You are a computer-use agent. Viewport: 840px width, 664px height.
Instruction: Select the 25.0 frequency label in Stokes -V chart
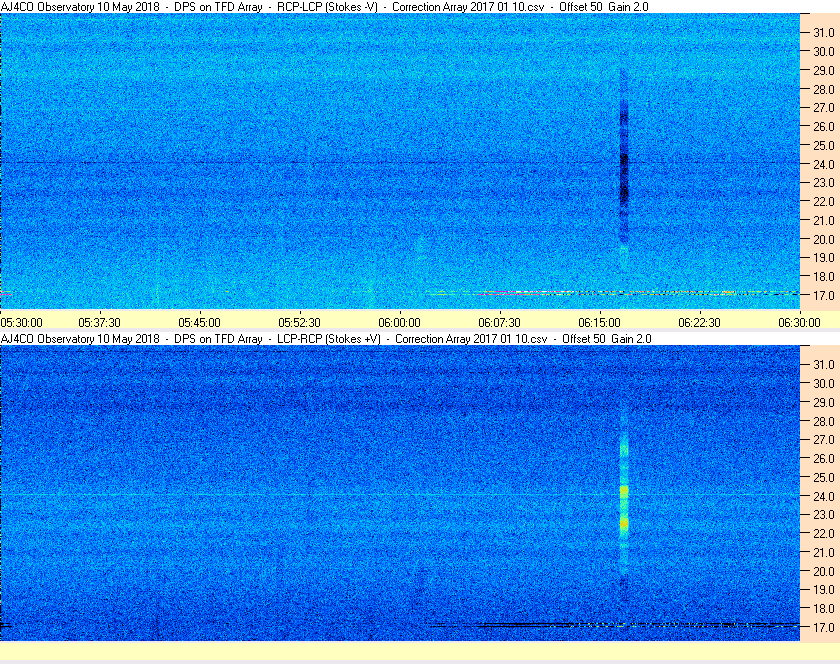click(x=824, y=146)
